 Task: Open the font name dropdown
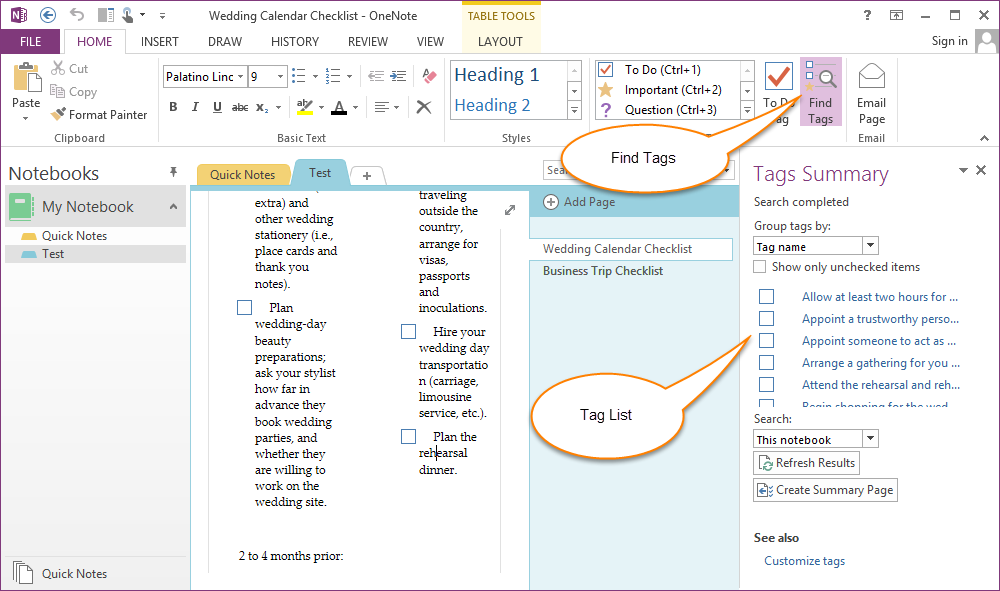tap(240, 77)
